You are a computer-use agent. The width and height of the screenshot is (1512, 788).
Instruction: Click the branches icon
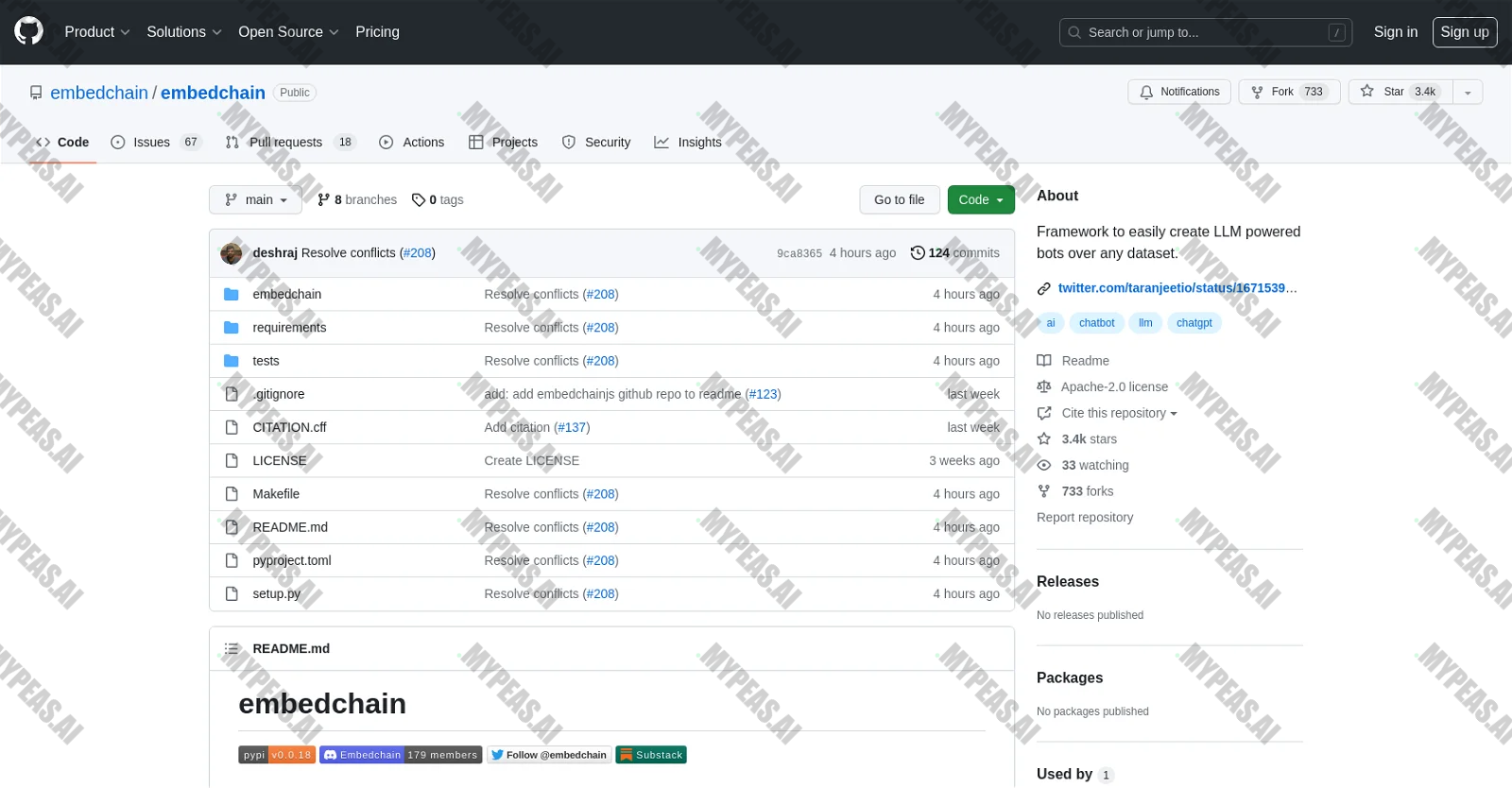324,199
